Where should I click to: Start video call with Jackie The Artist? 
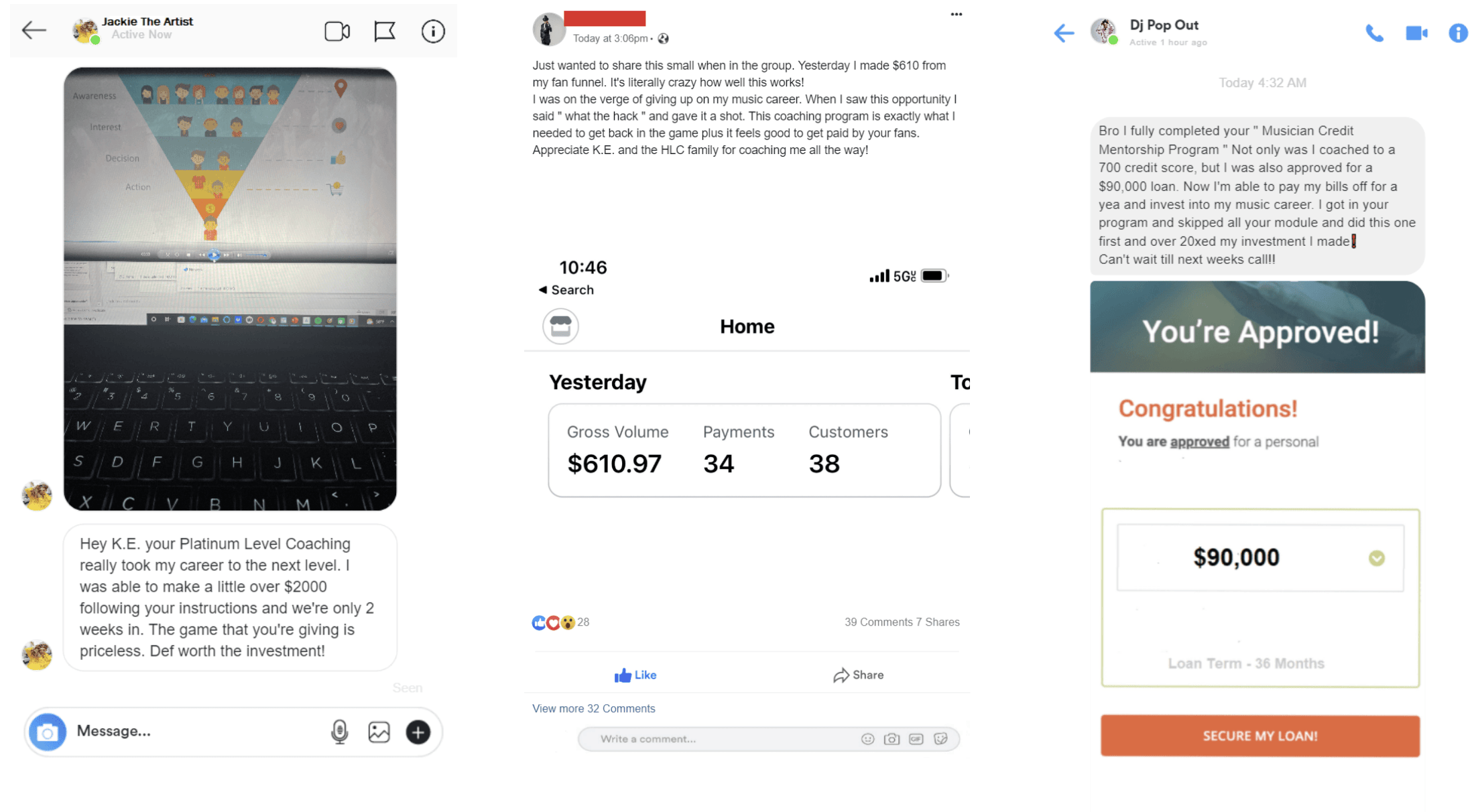[337, 31]
